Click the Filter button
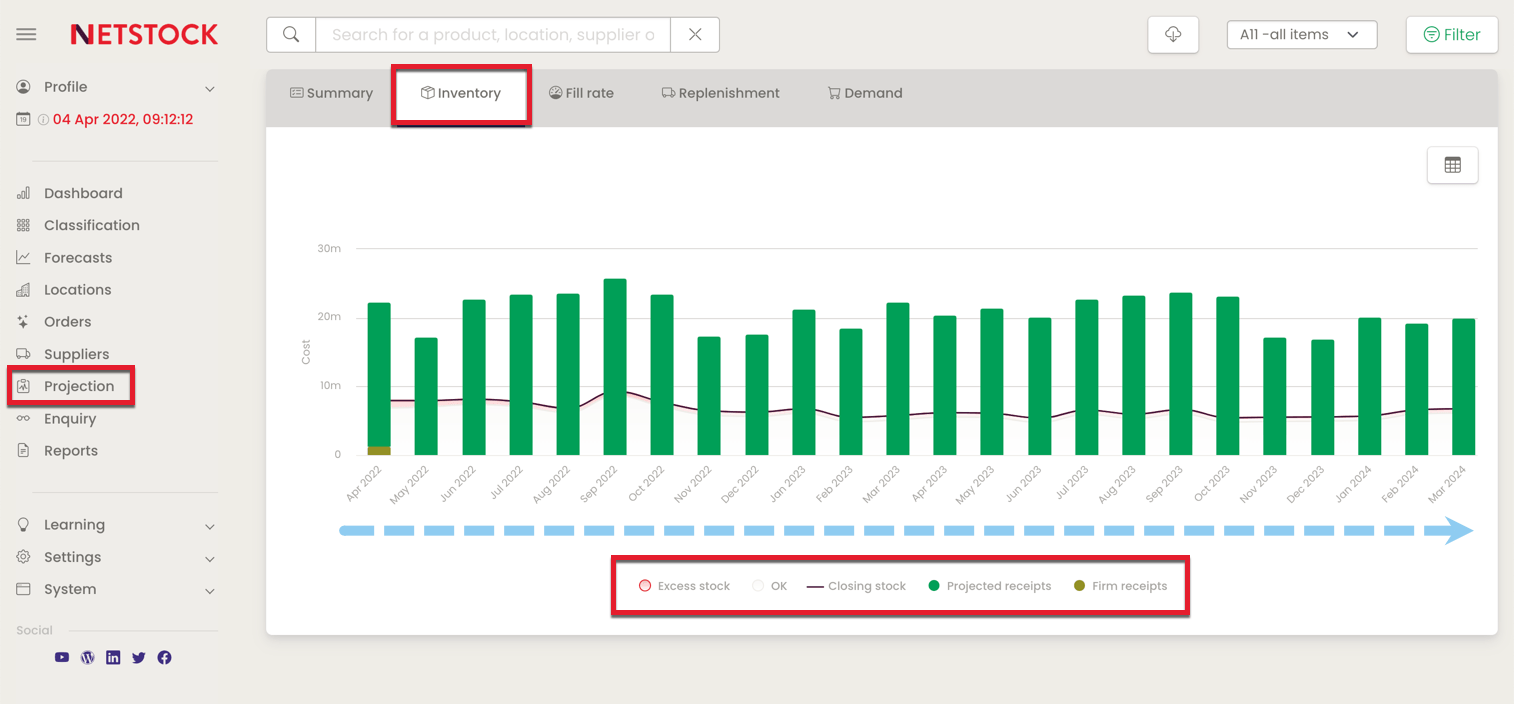 pyautogui.click(x=1451, y=35)
